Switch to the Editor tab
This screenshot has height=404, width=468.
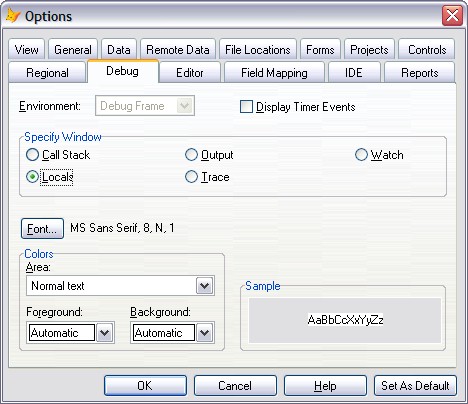click(x=190, y=73)
